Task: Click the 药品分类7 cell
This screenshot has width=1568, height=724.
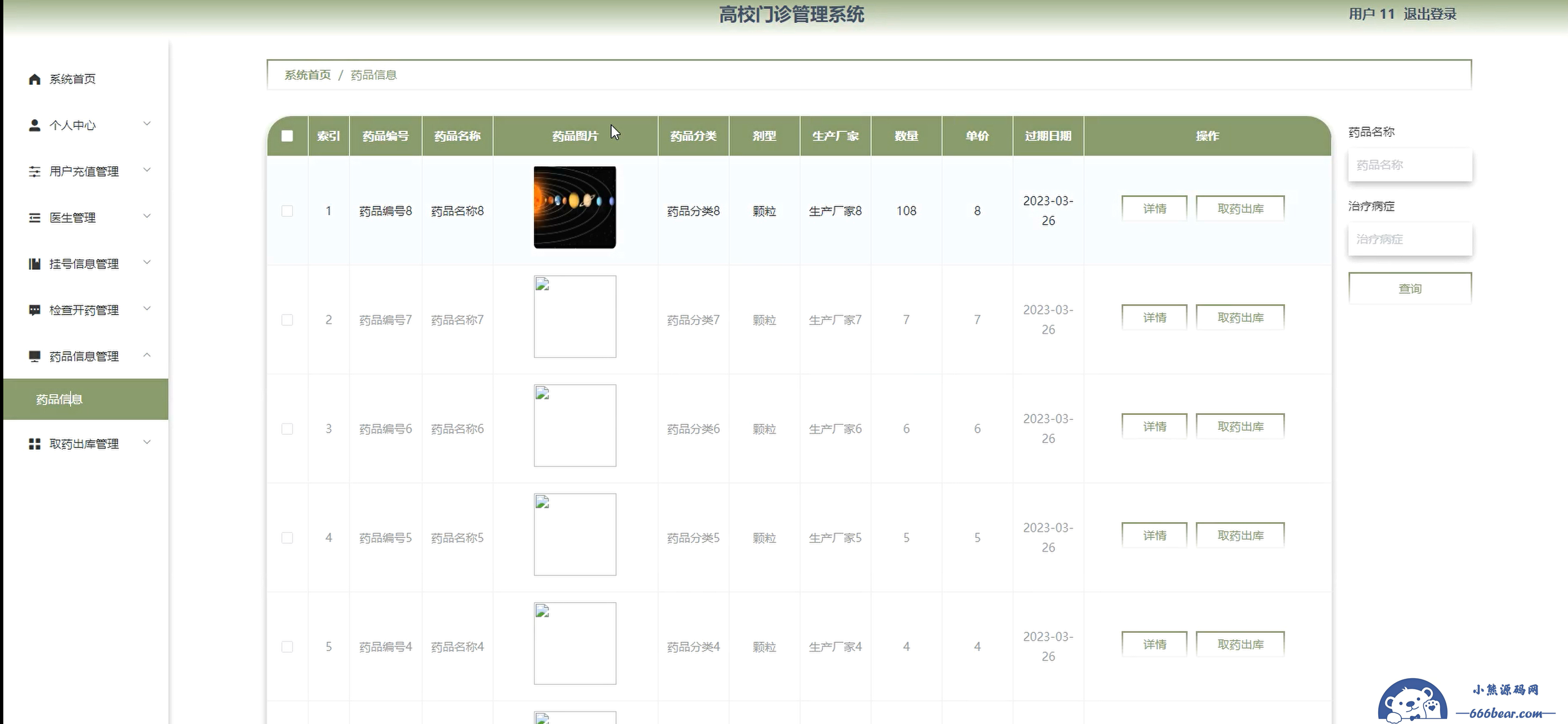Action: [693, 320]
